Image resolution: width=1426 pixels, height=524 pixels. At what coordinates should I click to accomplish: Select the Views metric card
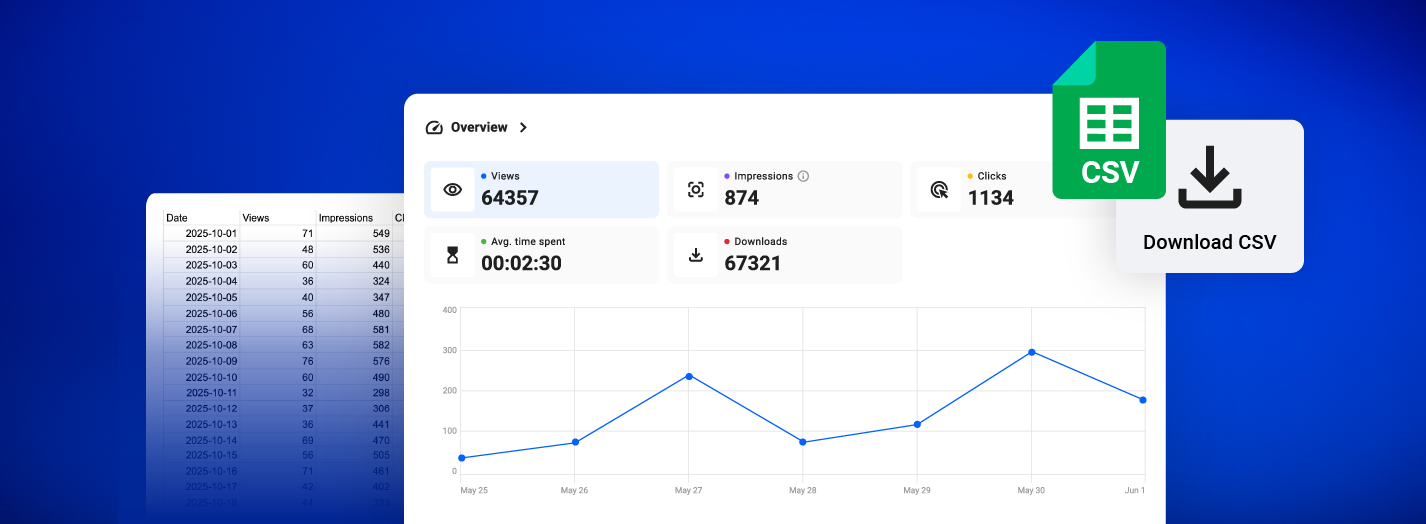click(541, 189)
